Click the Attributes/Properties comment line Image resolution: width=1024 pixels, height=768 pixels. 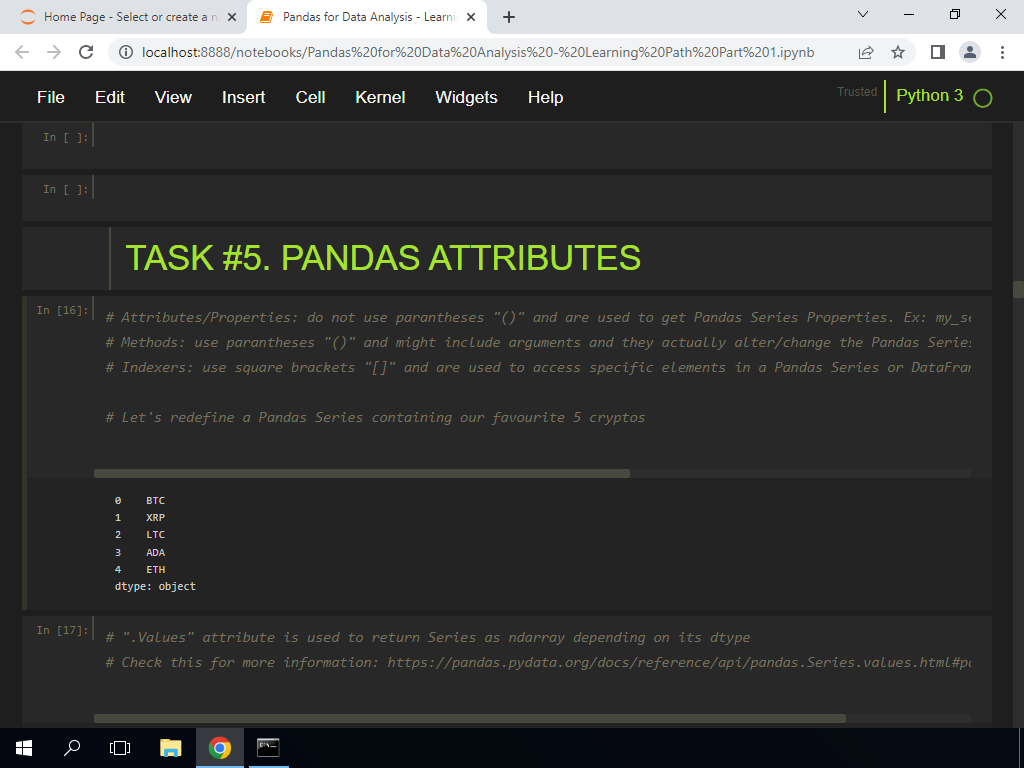(x=538, y=317)
